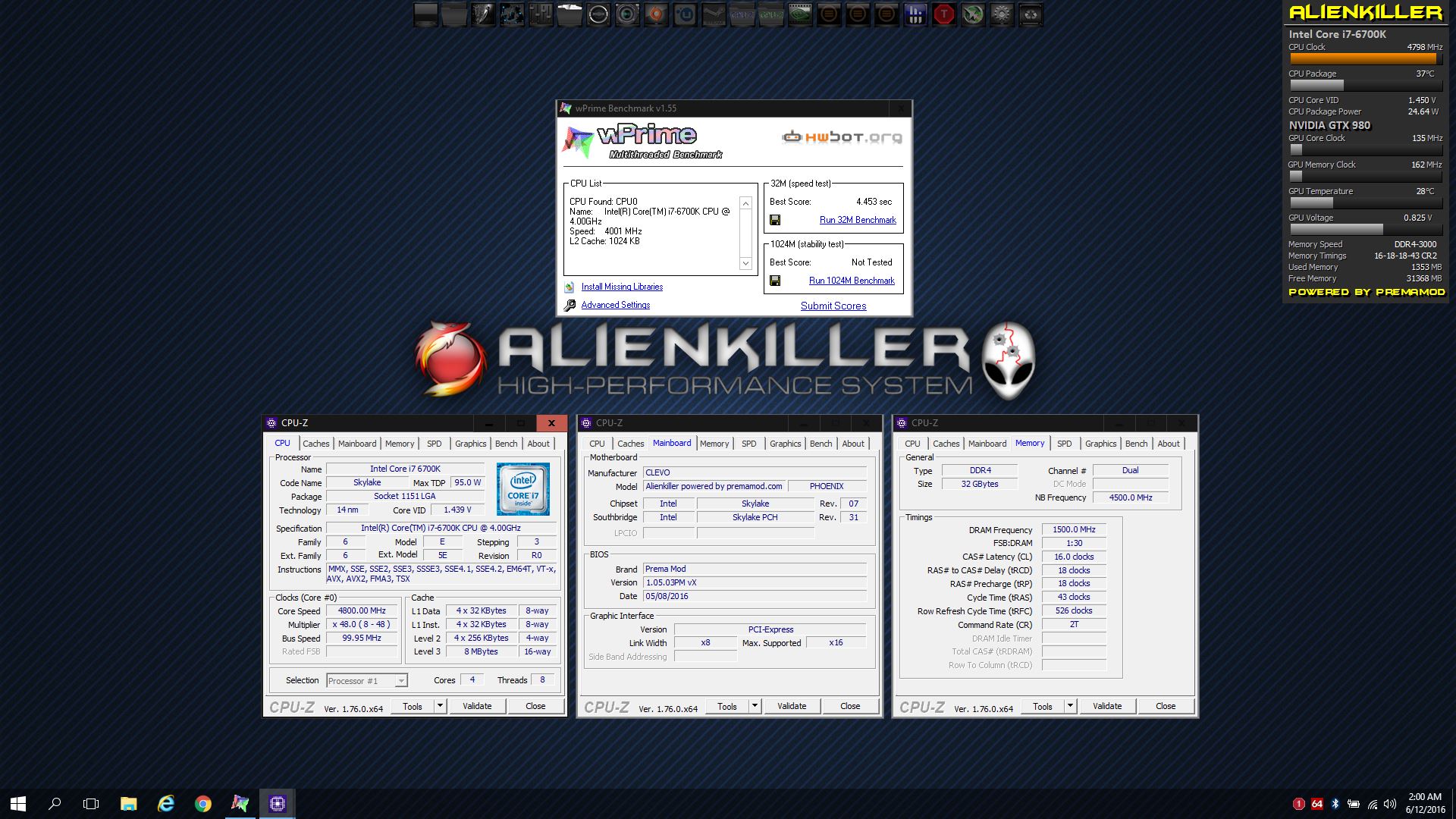1456x819 pixels.
Task: Click the green star icon in top dock
Action: [973, 14]
